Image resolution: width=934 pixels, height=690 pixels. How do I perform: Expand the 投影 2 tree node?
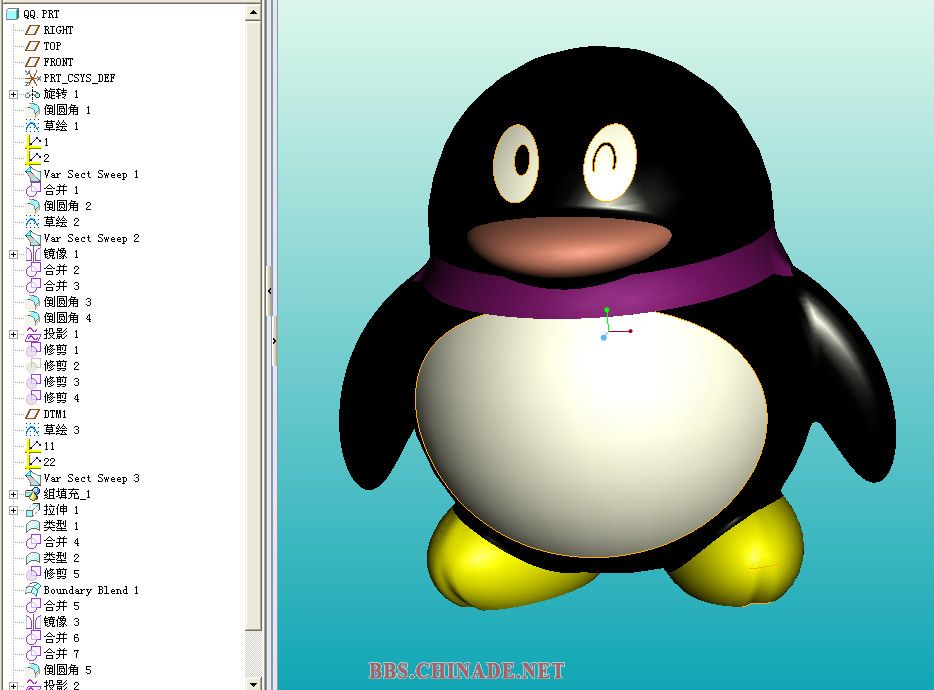click(x=14, y=686)
